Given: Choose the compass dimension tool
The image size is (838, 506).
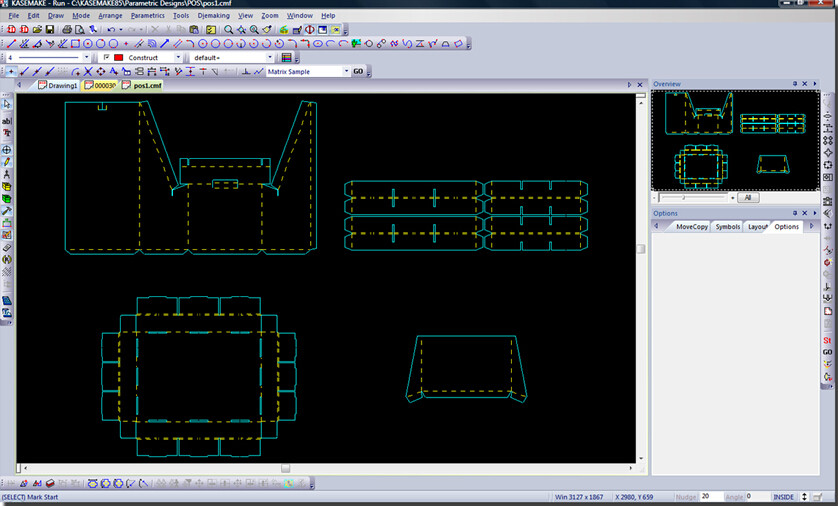Looking at the screenshot, I should coord(6,174).
